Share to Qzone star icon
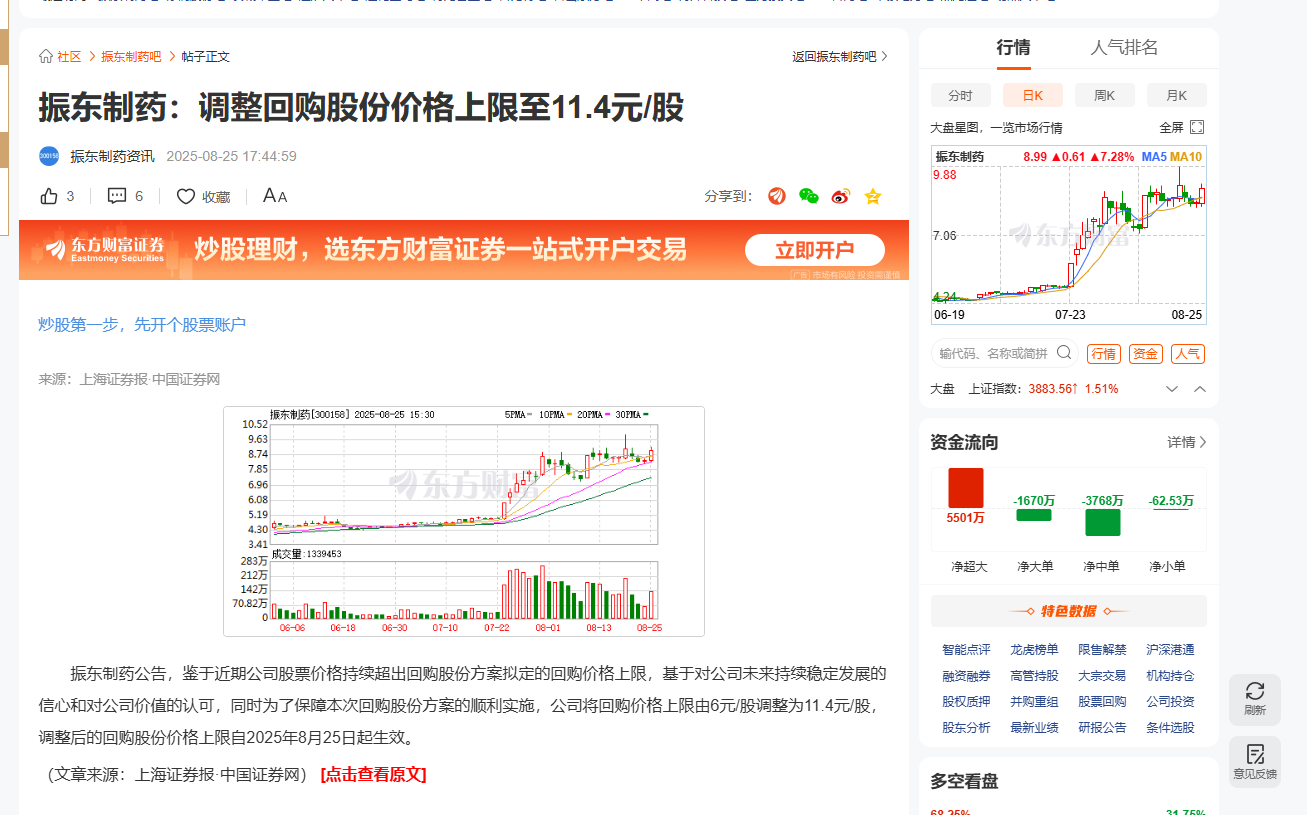This screenshot has width=1307, height=815. coord(873,196)
